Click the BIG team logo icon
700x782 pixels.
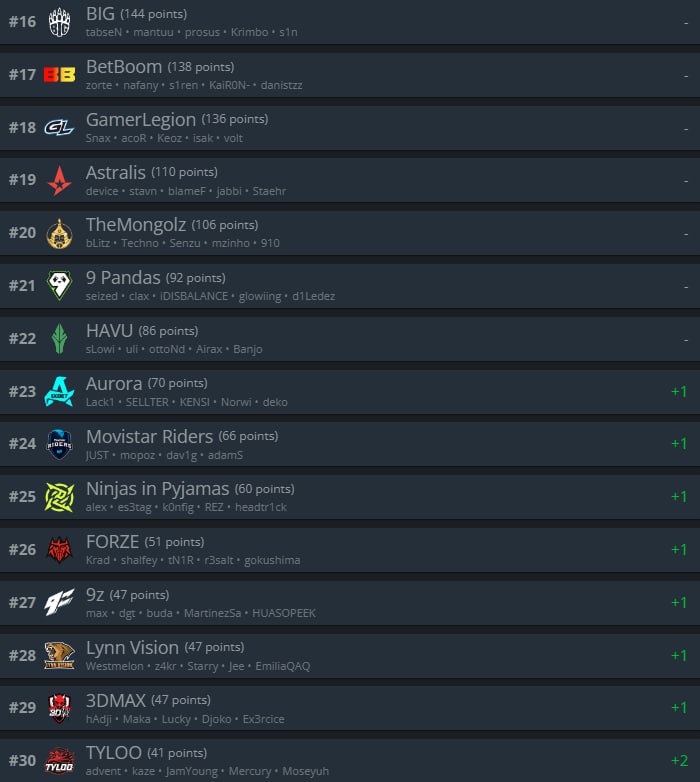coord(59,22)
